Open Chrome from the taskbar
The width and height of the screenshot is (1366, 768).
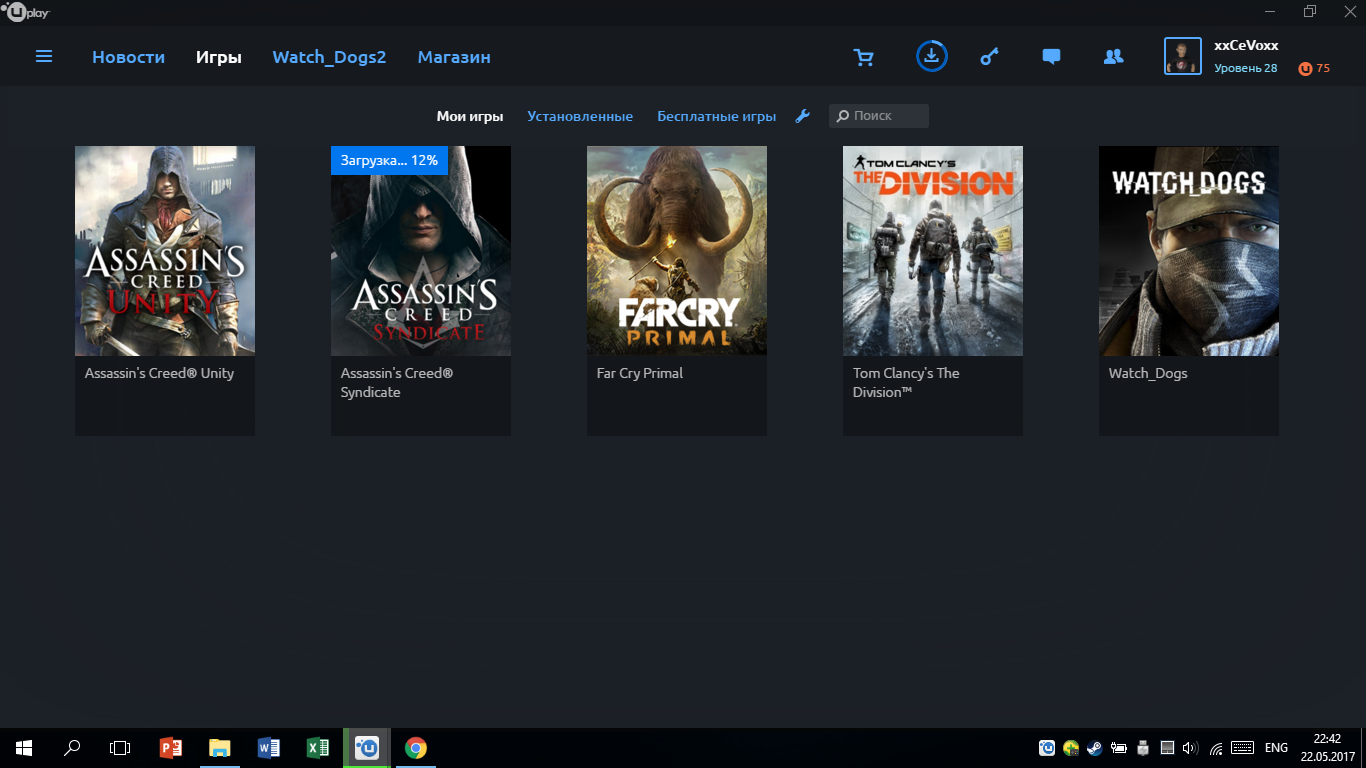click(416, 748)
